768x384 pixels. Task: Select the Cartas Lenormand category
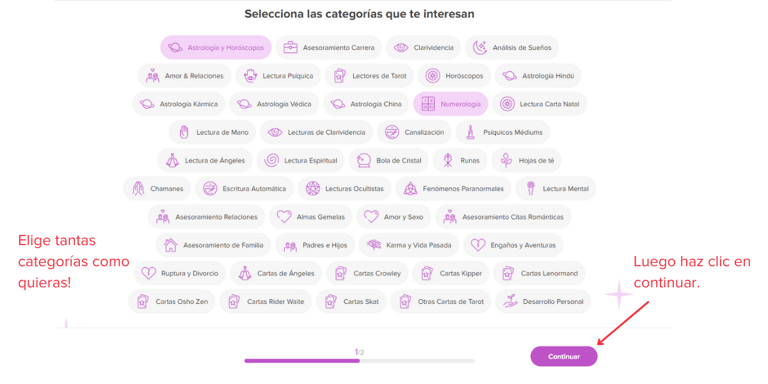tap(539, 273)
